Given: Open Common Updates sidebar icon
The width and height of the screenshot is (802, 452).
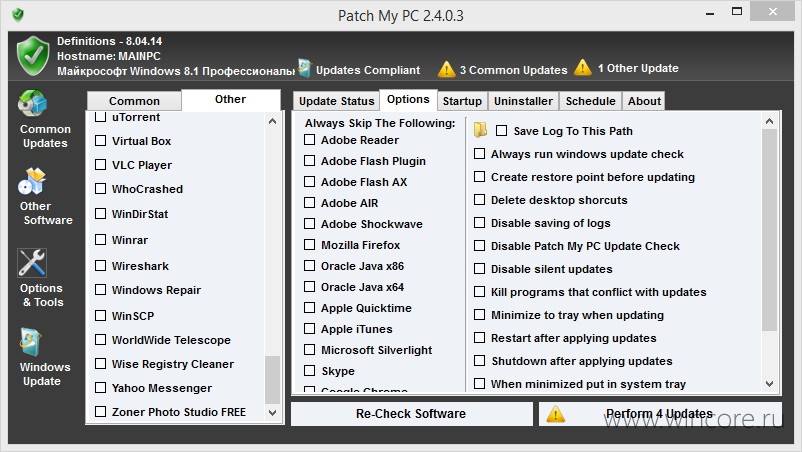Looking at the screenshot, I should [33, 103].
